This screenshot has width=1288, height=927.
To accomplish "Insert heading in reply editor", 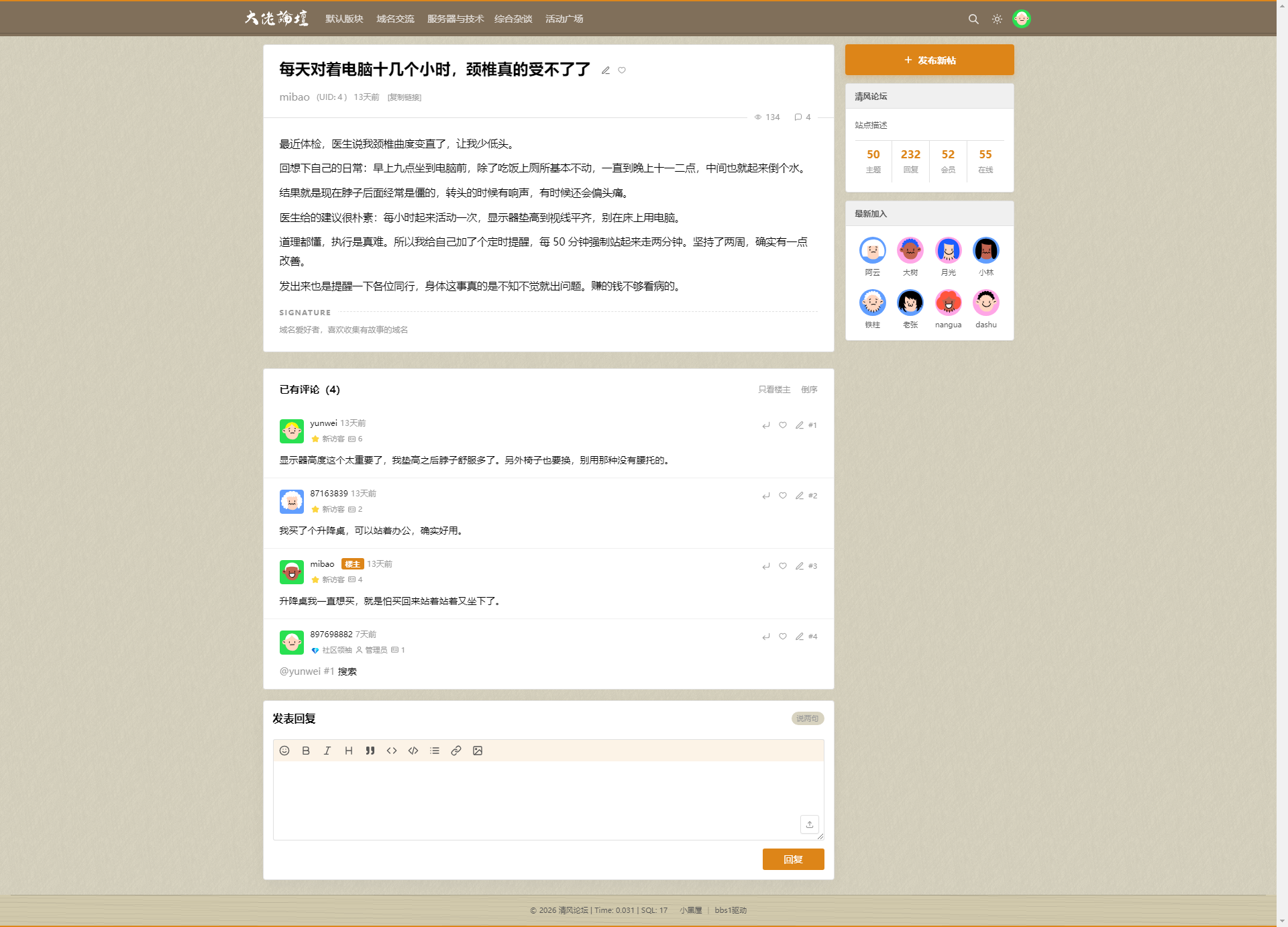I will [x=349, y=751].
